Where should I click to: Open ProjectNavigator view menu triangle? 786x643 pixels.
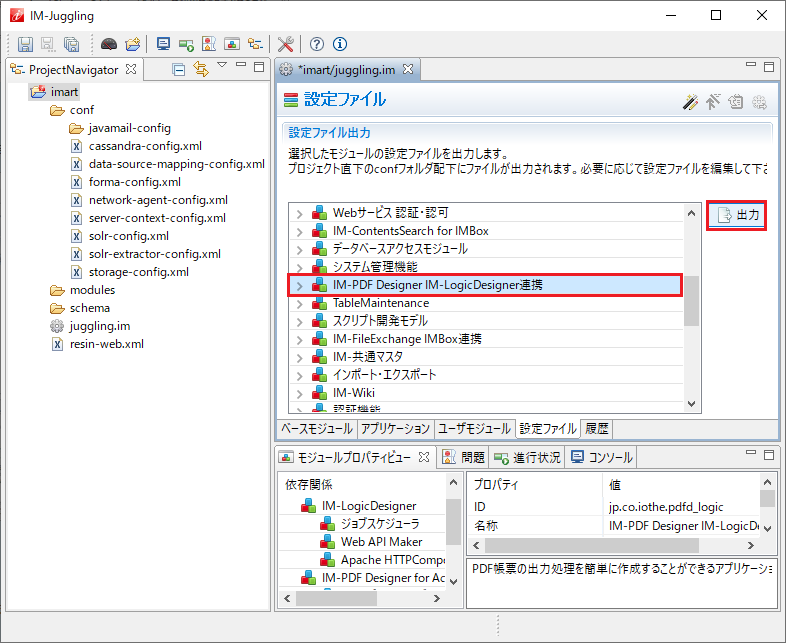[x=222, y=65]
